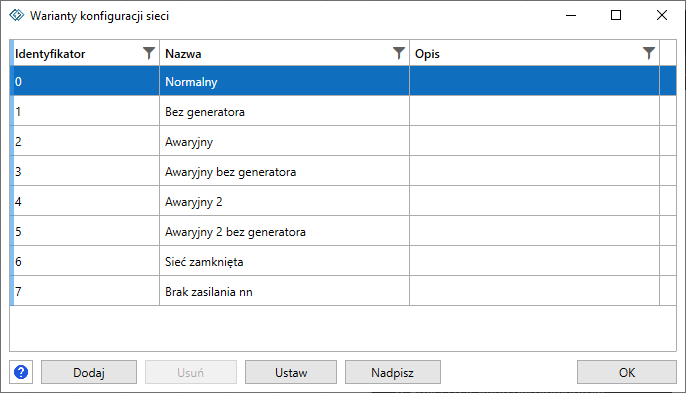
Task: Confirm the dialog with OK
Action: [626, 372]
